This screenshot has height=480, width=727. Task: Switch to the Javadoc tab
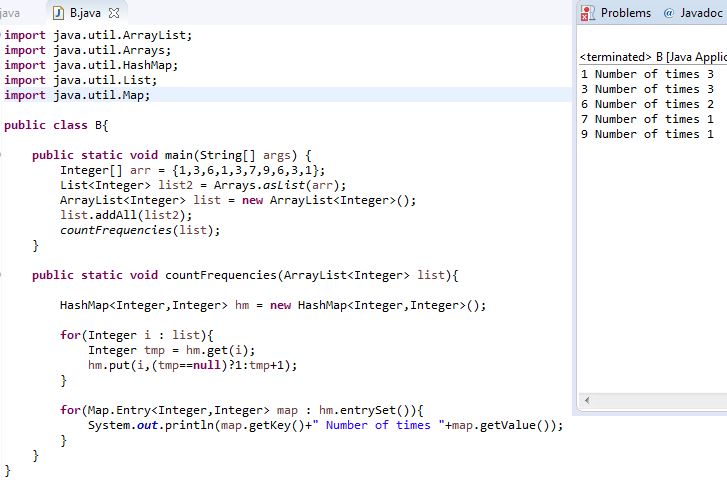coord(701,13)
